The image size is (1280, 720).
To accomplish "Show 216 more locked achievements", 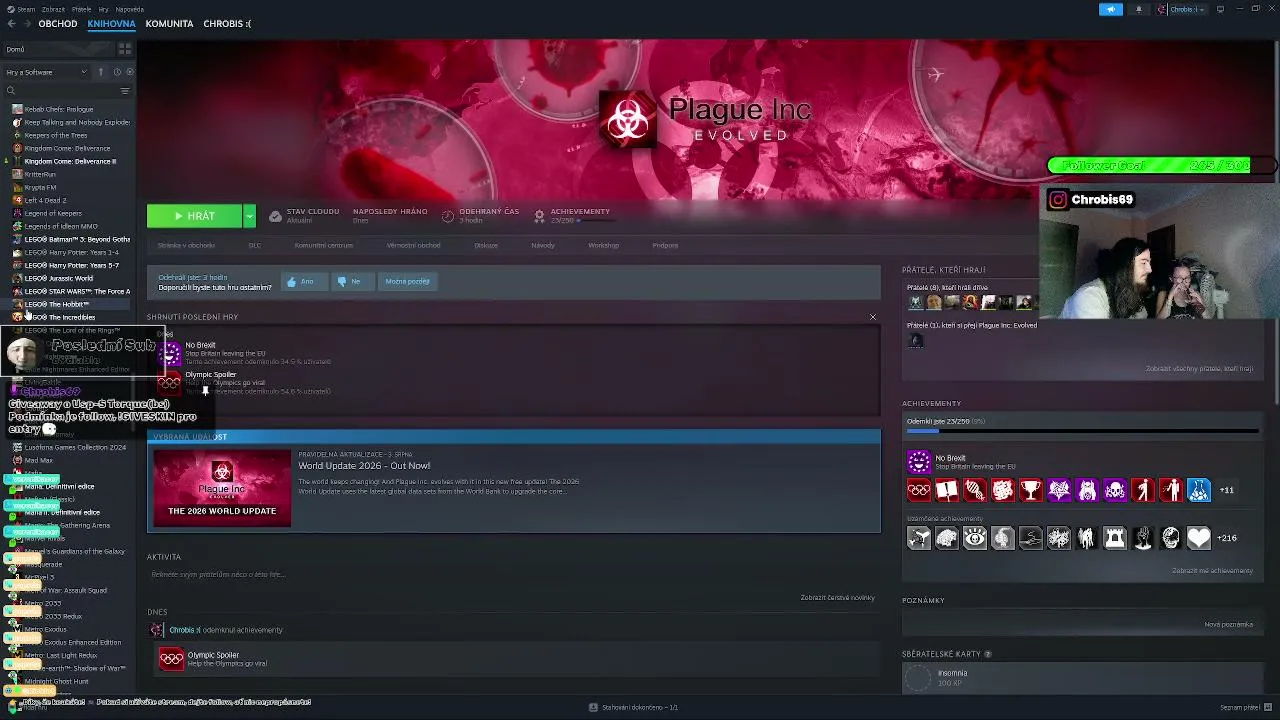I will (x=1226, y=538).
